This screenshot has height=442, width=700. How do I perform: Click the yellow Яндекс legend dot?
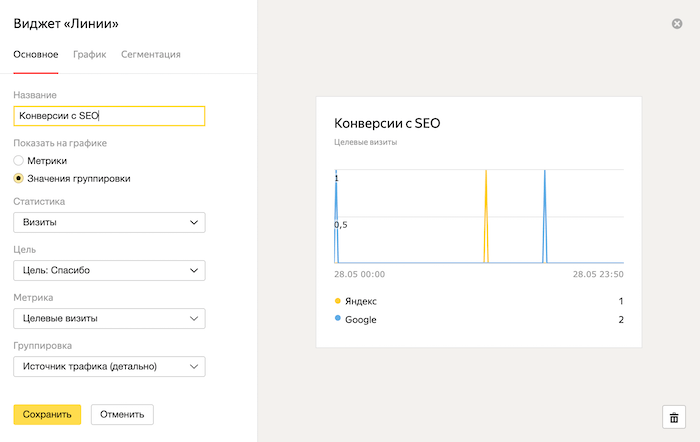pos(337,301)
